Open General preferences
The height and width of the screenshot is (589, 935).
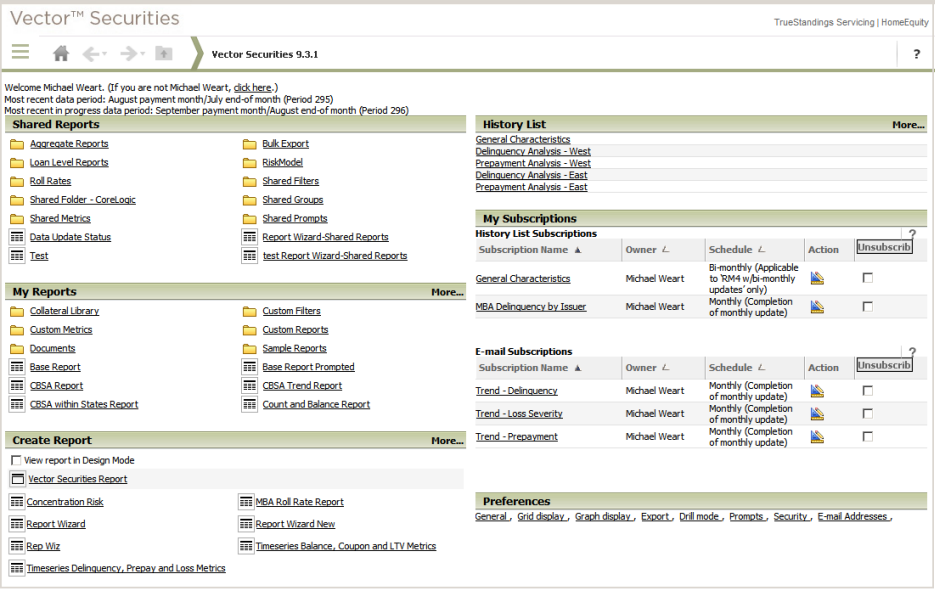(x=491, y=516)
